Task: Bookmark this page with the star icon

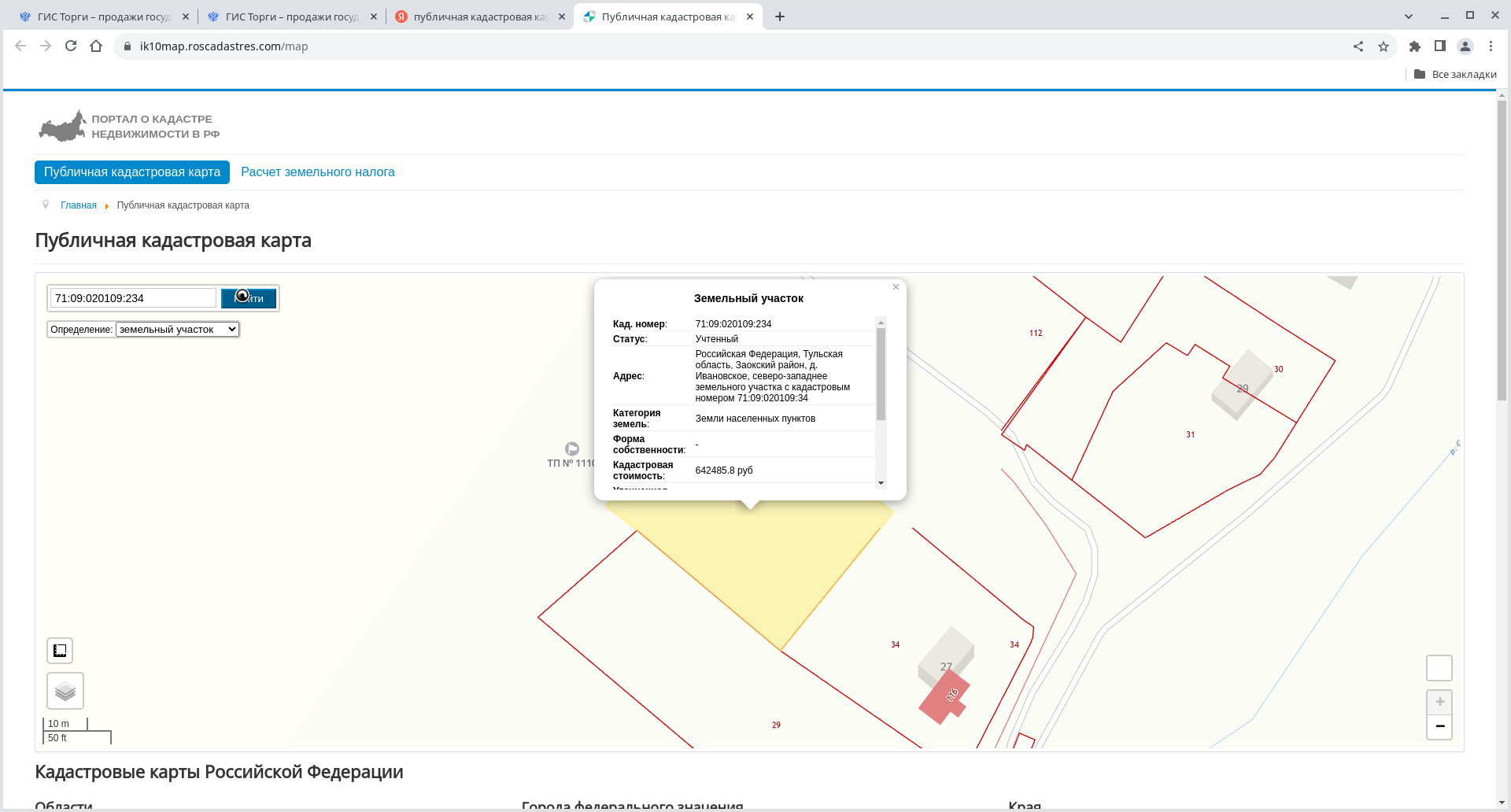Action: pyautogui.click(x=1384, y=46)
